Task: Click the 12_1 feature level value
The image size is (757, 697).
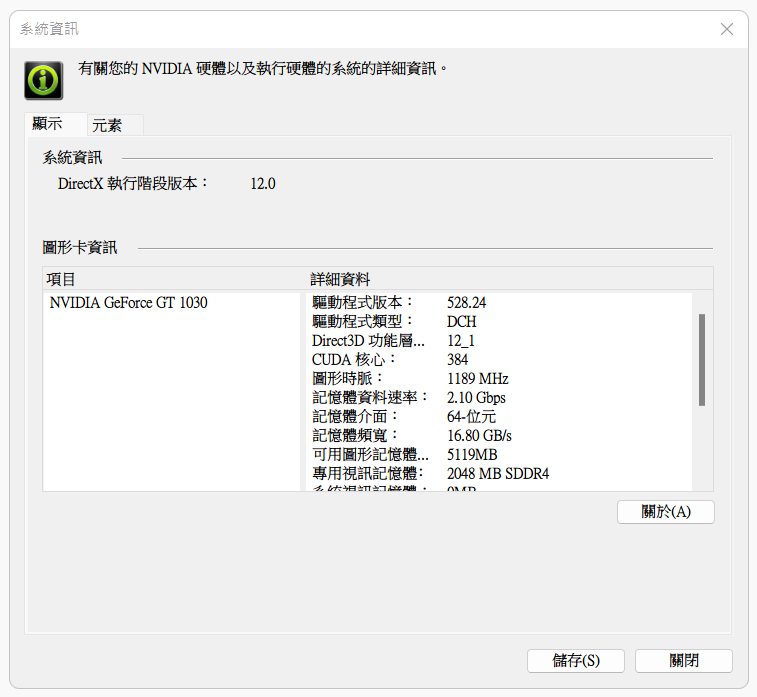Action: pos(461,341)
